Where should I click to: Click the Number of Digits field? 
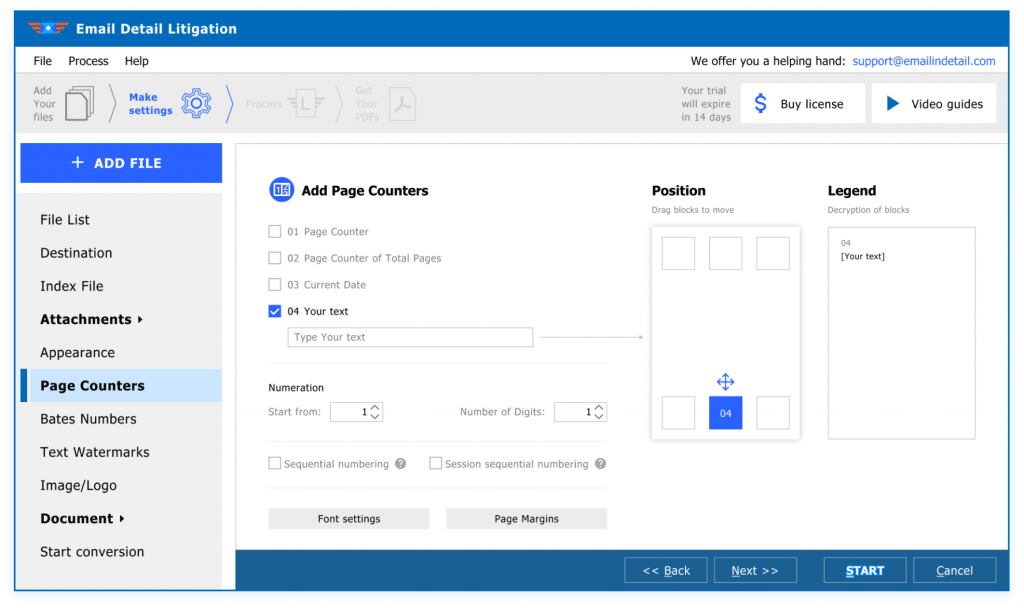tap(580, 412)
